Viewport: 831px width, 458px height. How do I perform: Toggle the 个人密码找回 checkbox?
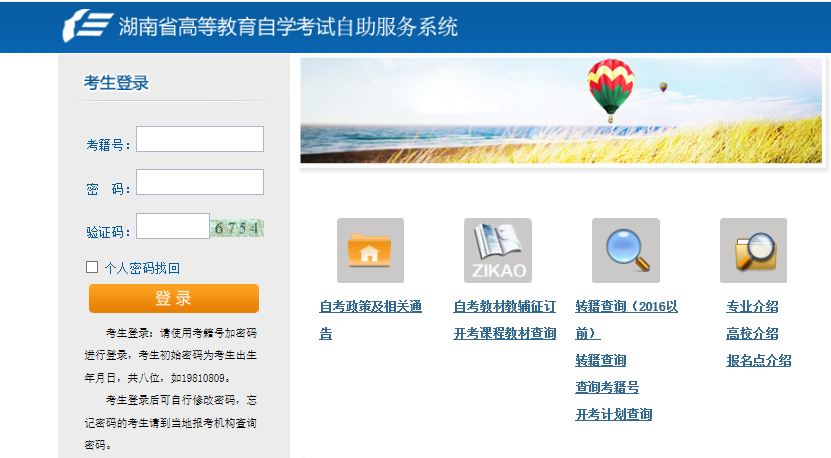point(92,267)
